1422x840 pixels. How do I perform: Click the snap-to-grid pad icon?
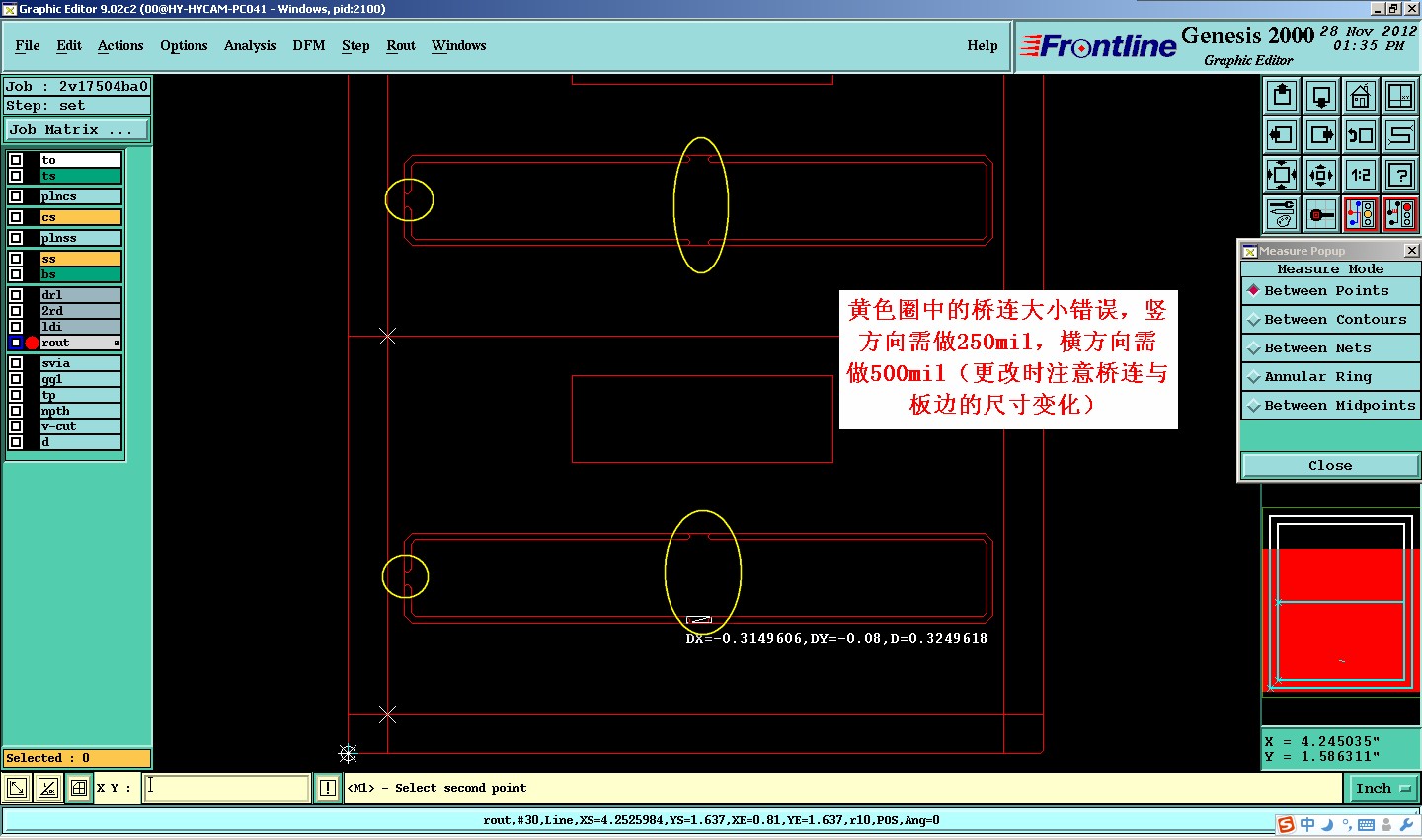pyautogui.click(x=1321, y=214)
